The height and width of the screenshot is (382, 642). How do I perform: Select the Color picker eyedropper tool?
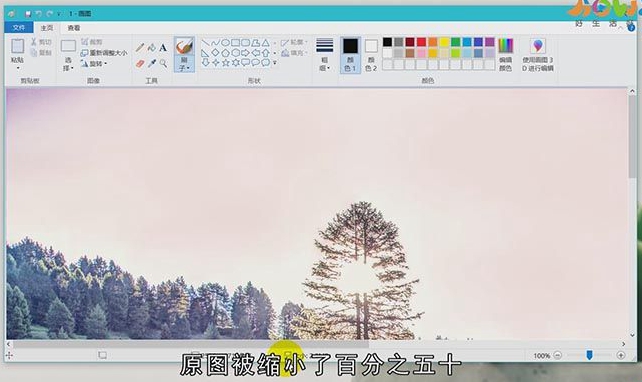151,63
